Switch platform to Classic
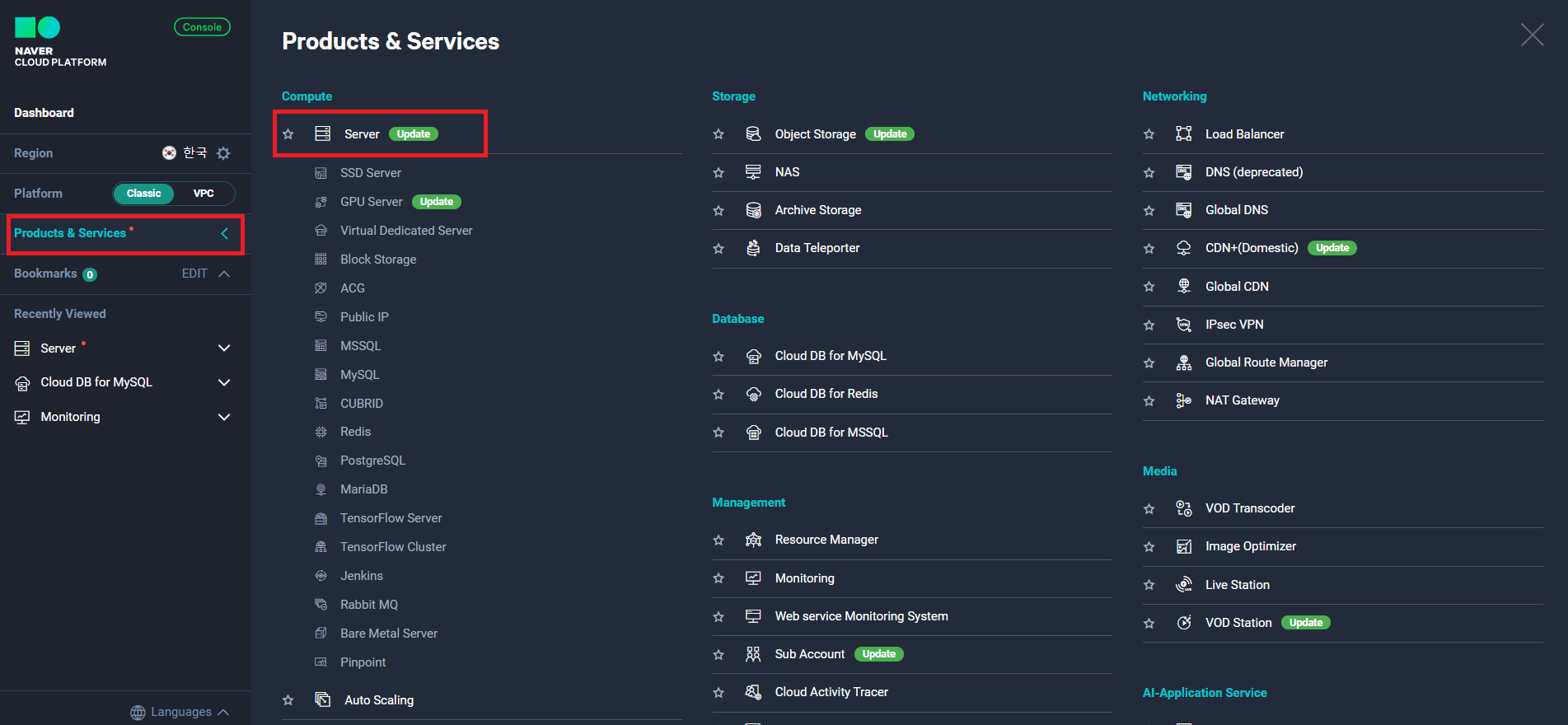This screenshot has width=1568, height=725. 143,194
